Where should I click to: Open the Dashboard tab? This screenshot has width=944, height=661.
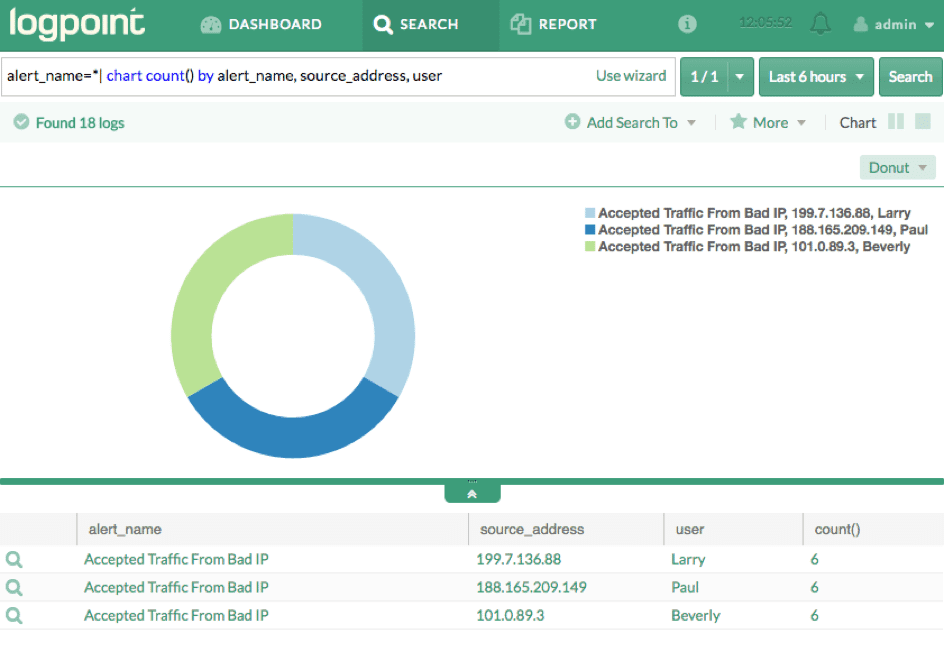pyautogui.click(x=261, y=24)
